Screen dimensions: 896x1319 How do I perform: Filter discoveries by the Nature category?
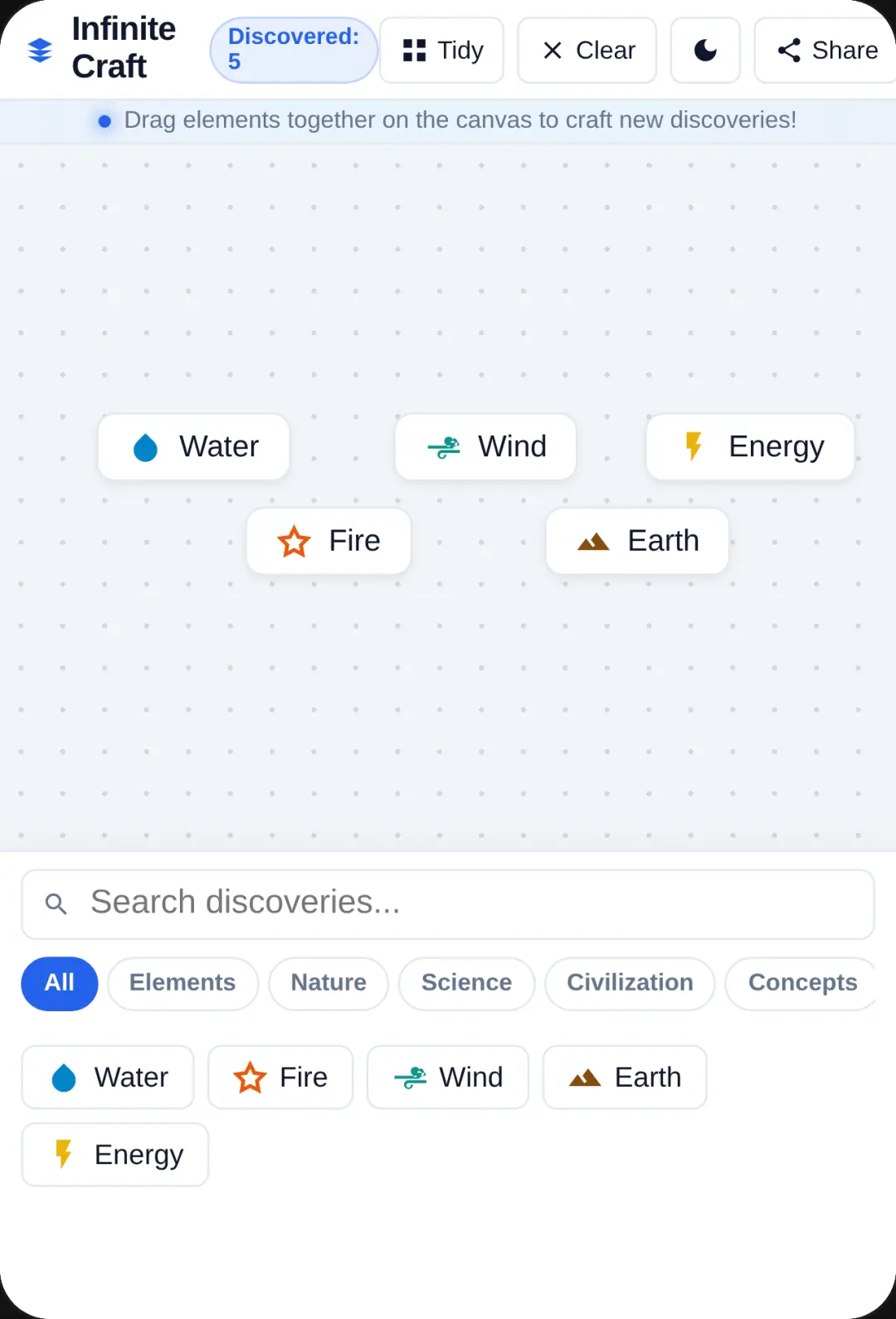click(x=329, y=984)
